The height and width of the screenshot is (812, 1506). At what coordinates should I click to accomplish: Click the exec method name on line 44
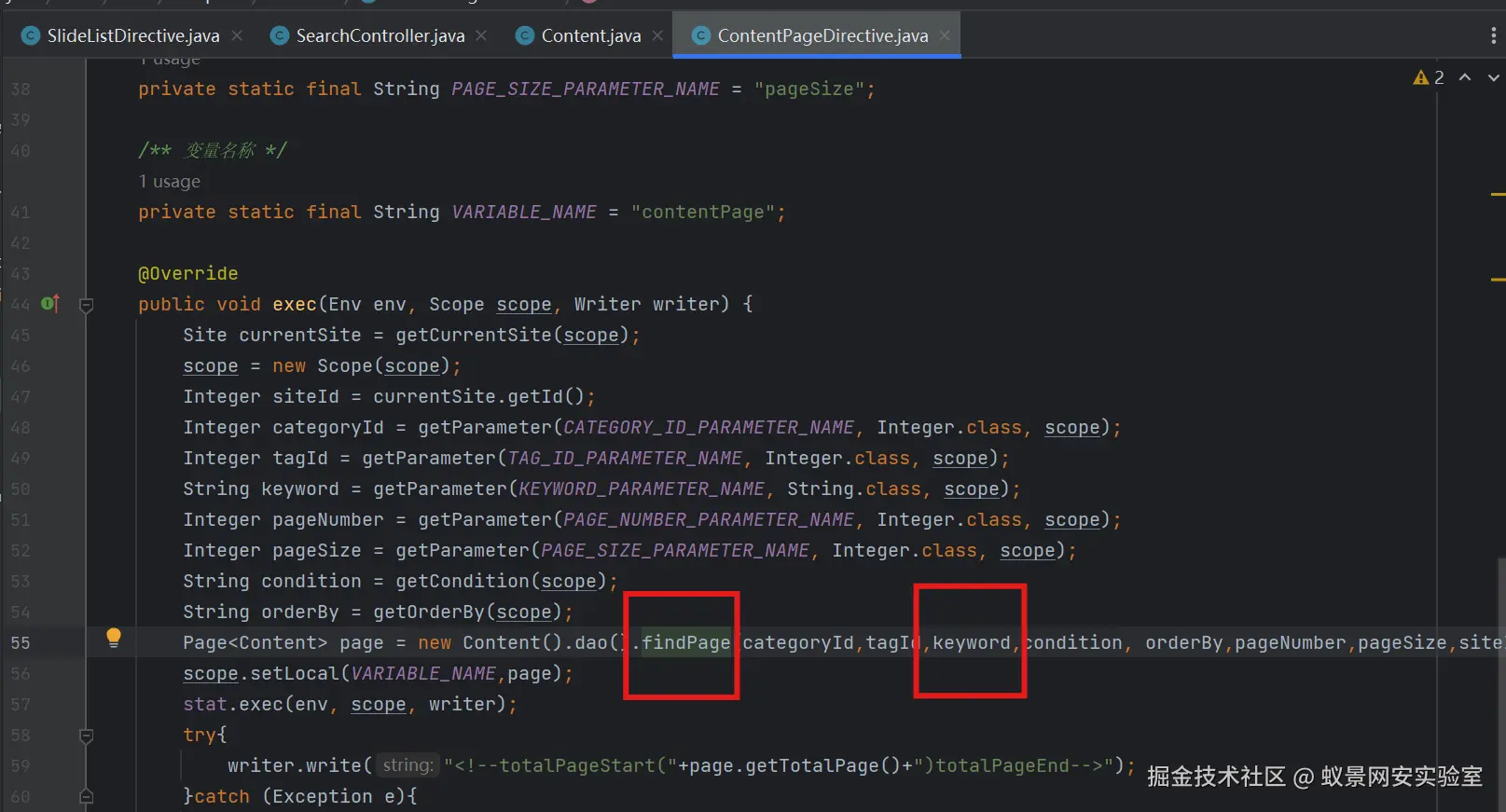click(295, 304)
